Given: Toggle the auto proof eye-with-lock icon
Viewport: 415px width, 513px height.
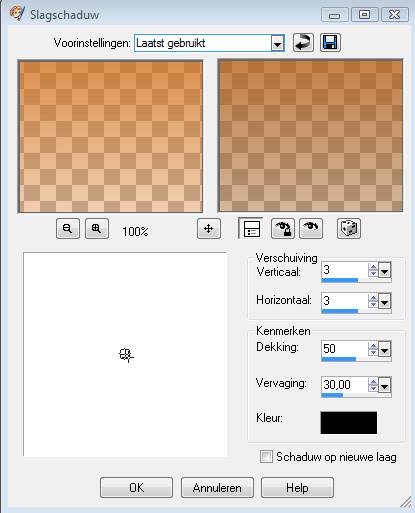Looking at the screenshot, I should point(283,229).
